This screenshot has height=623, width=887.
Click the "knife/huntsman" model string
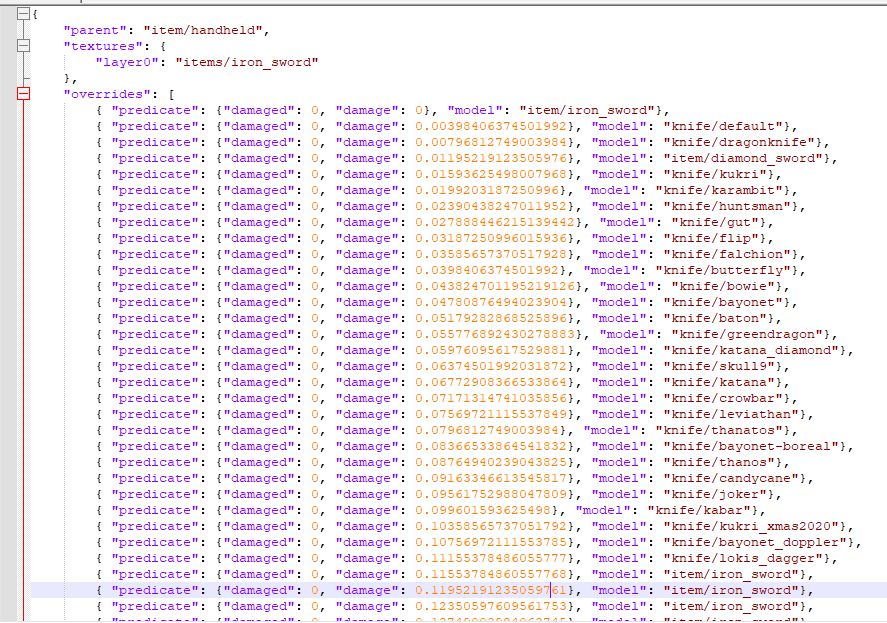tap(727, 207)
